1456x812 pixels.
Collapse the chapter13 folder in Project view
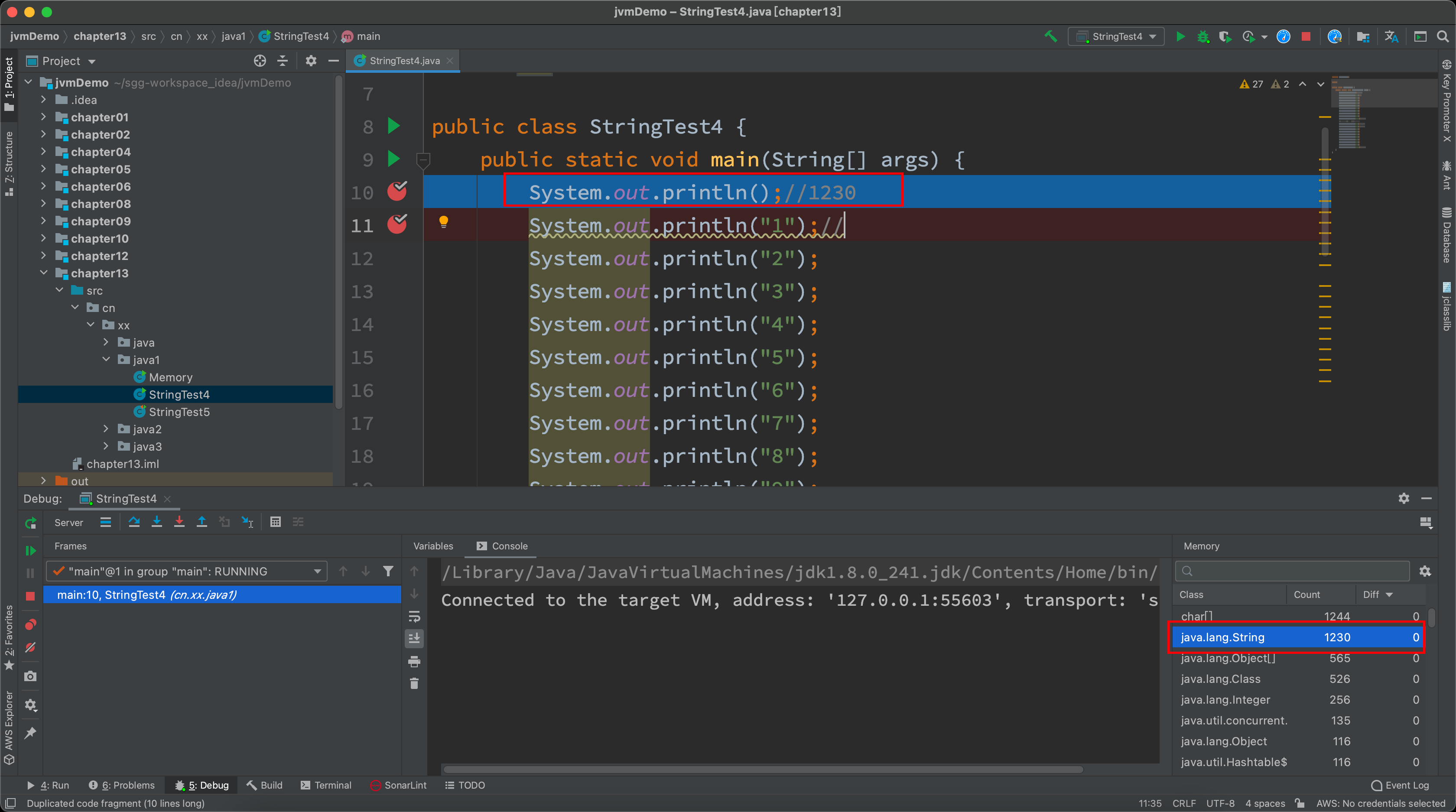(x=43, y=273)
